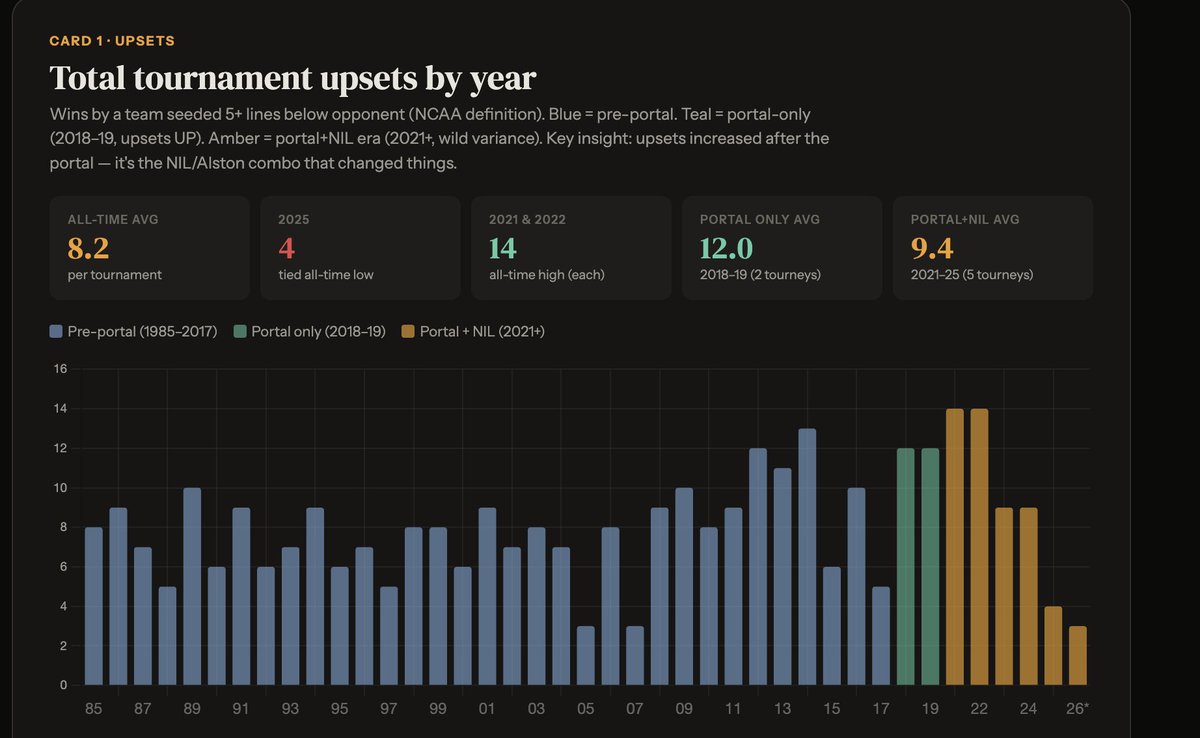1200x738 pixels.
Task: Click the 'tied all-time low' caption
Action: [x=326, y=274]
